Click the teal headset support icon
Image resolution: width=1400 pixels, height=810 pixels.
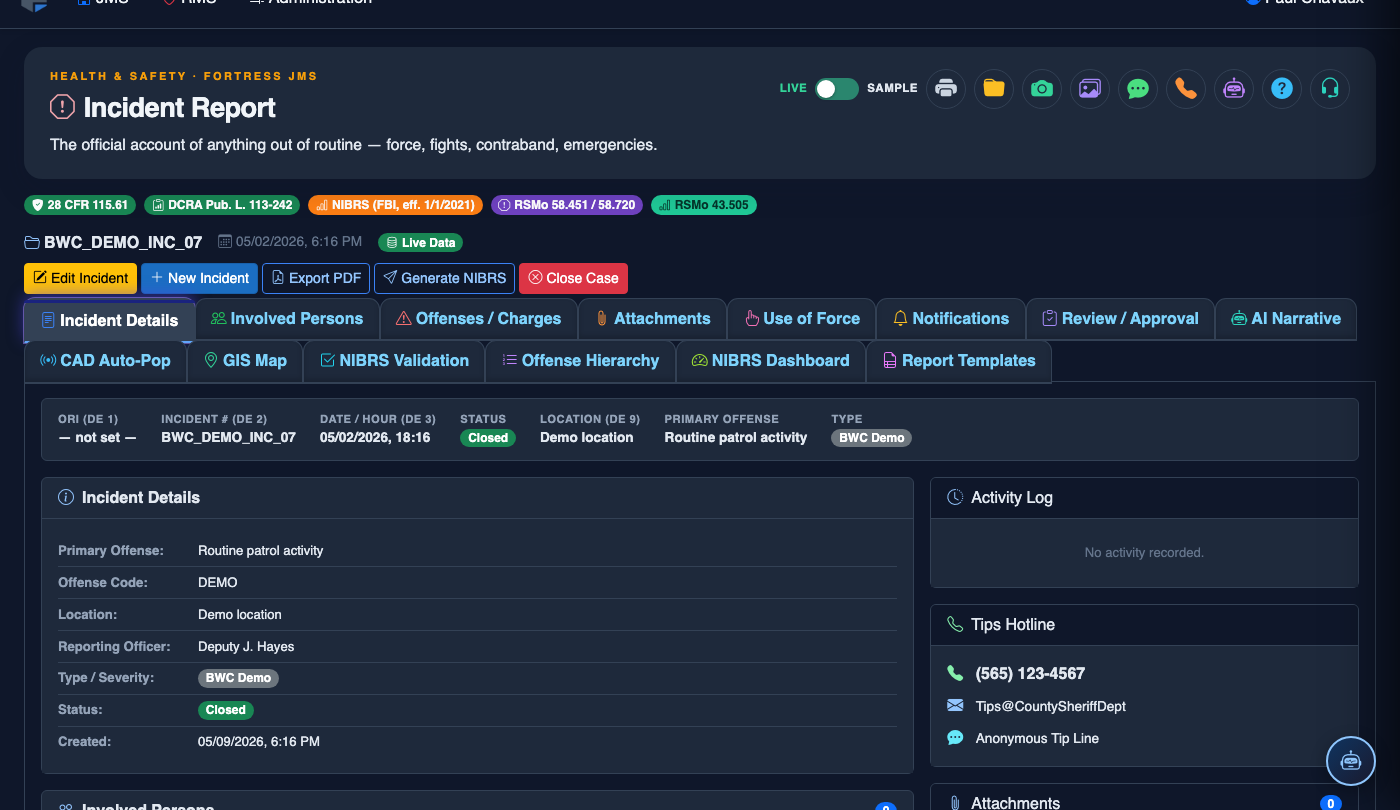[1330, 88]
